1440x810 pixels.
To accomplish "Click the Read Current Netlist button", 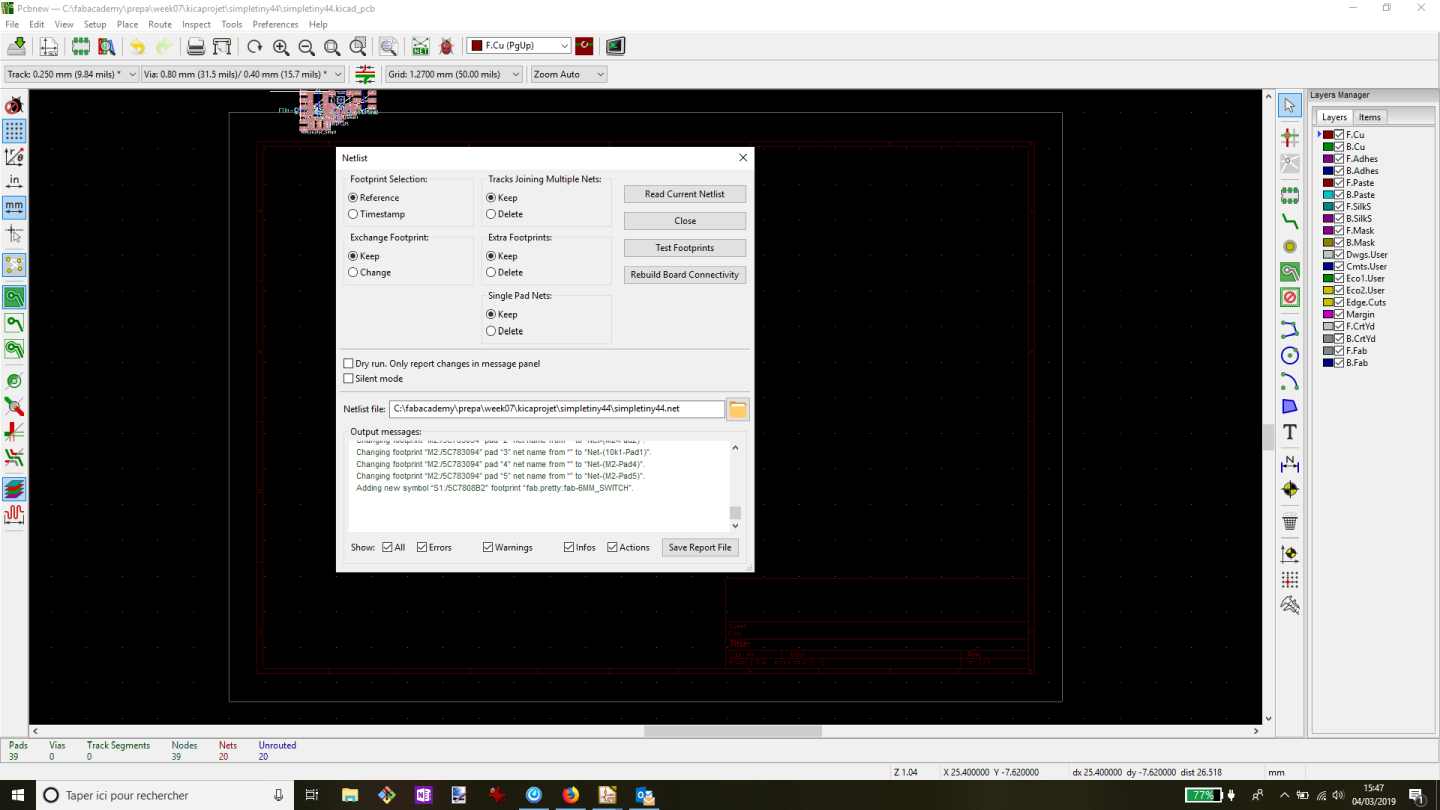I will [685, 194].
